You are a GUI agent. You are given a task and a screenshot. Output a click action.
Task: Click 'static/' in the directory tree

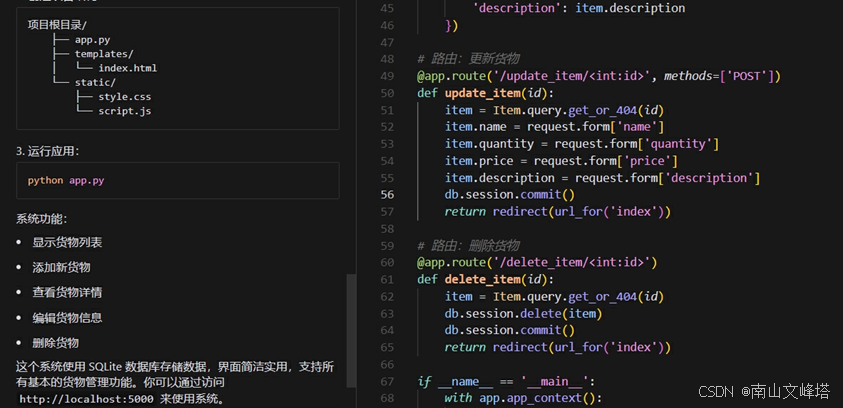pyautogui.click(x=95, y=82)
